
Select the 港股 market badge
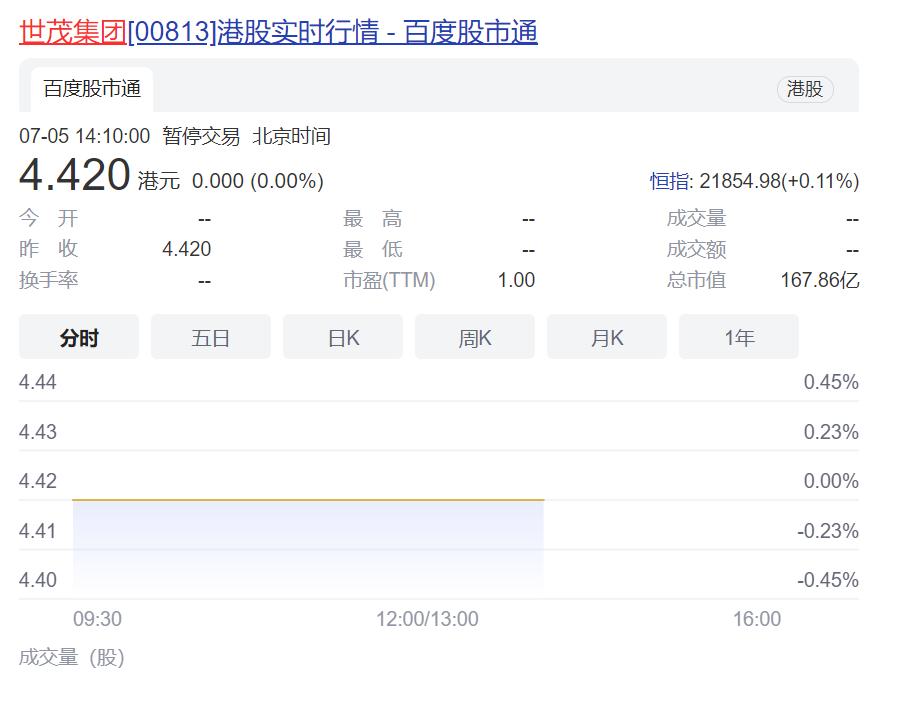pos(806,89)
